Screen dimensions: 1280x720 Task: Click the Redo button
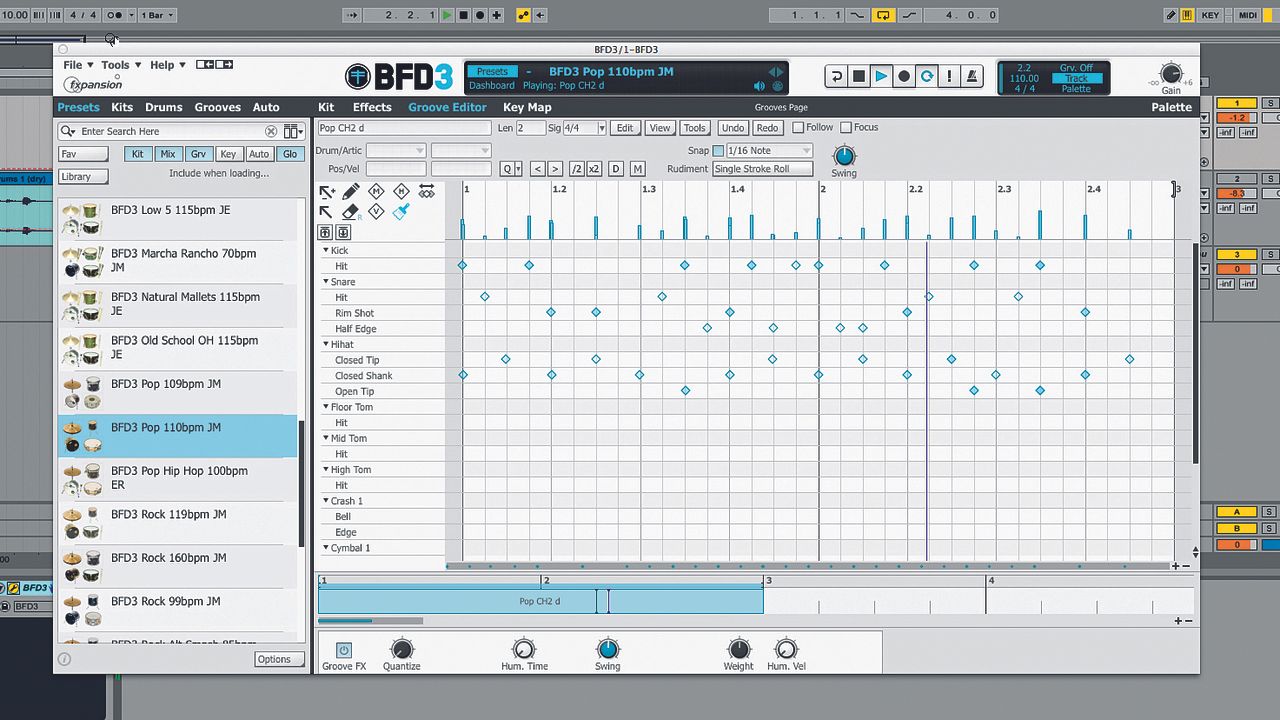coord(767,128)
